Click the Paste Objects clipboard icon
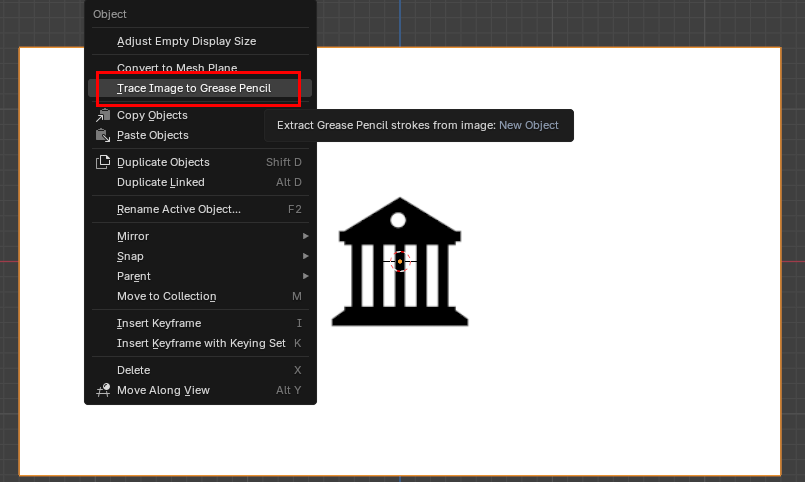Viewport: 805px width, 482px height. tap(102, 135)
